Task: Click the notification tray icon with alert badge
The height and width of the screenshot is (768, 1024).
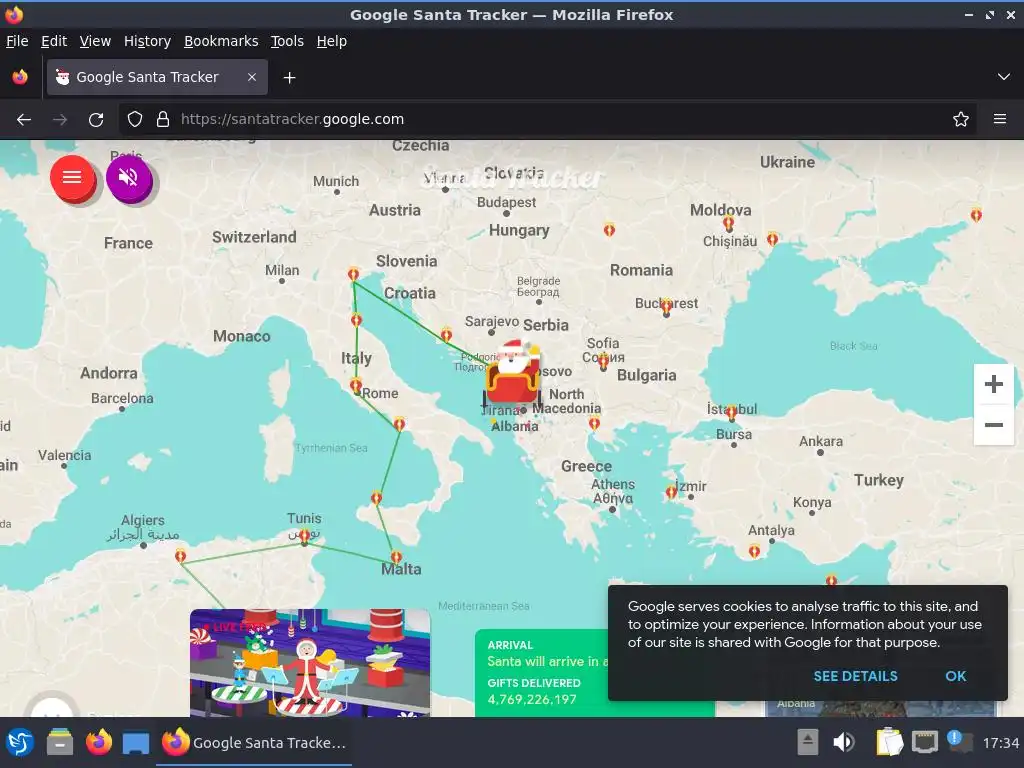Action: [x=959, y=741]
